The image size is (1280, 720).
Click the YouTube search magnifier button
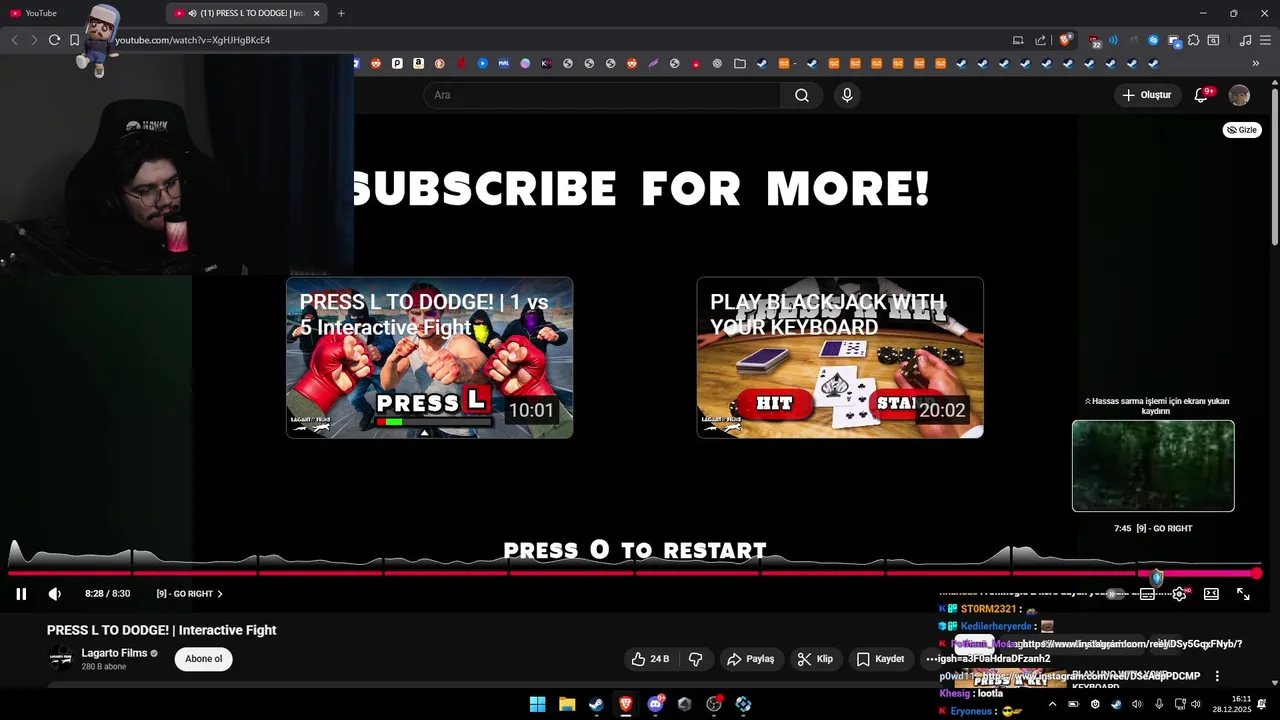coord(802,95)
